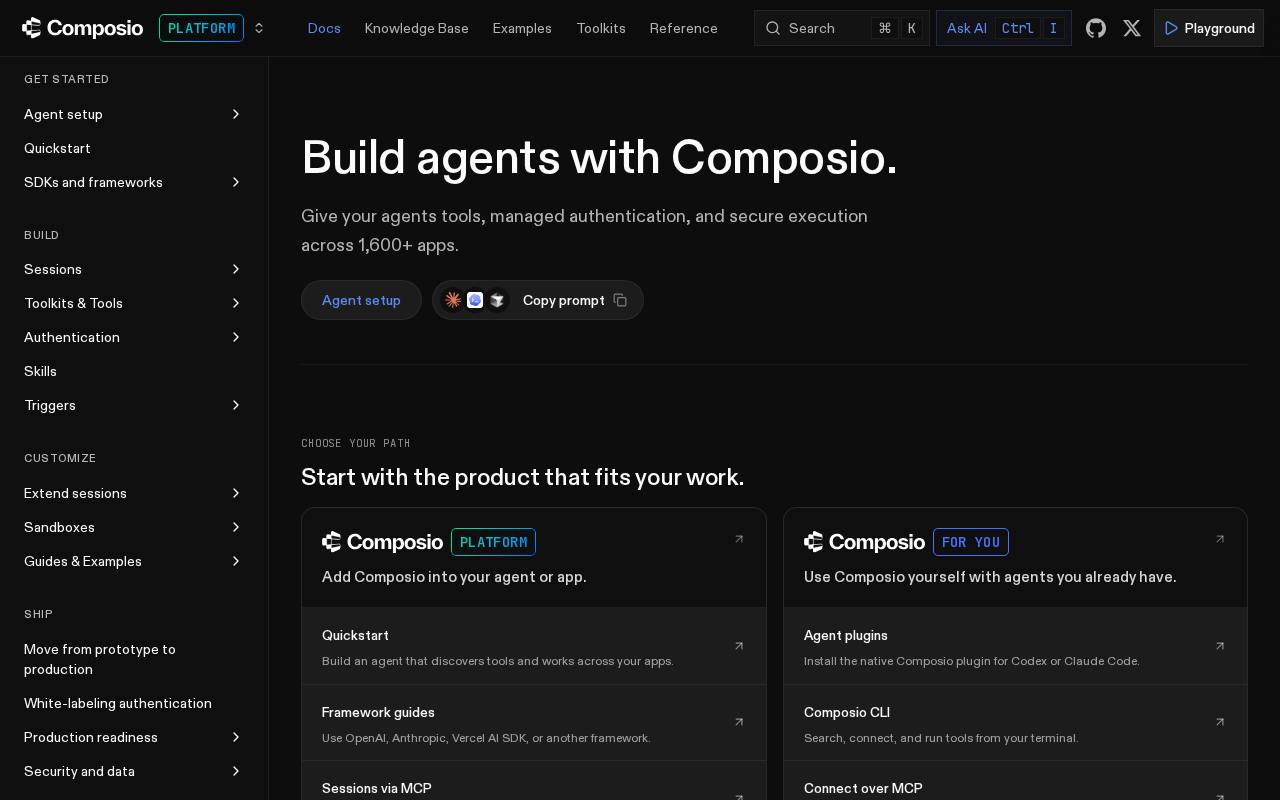Switch to the Docs tab
The width and height of the screenshot is (1280, 800).
[x=324, y=28]
